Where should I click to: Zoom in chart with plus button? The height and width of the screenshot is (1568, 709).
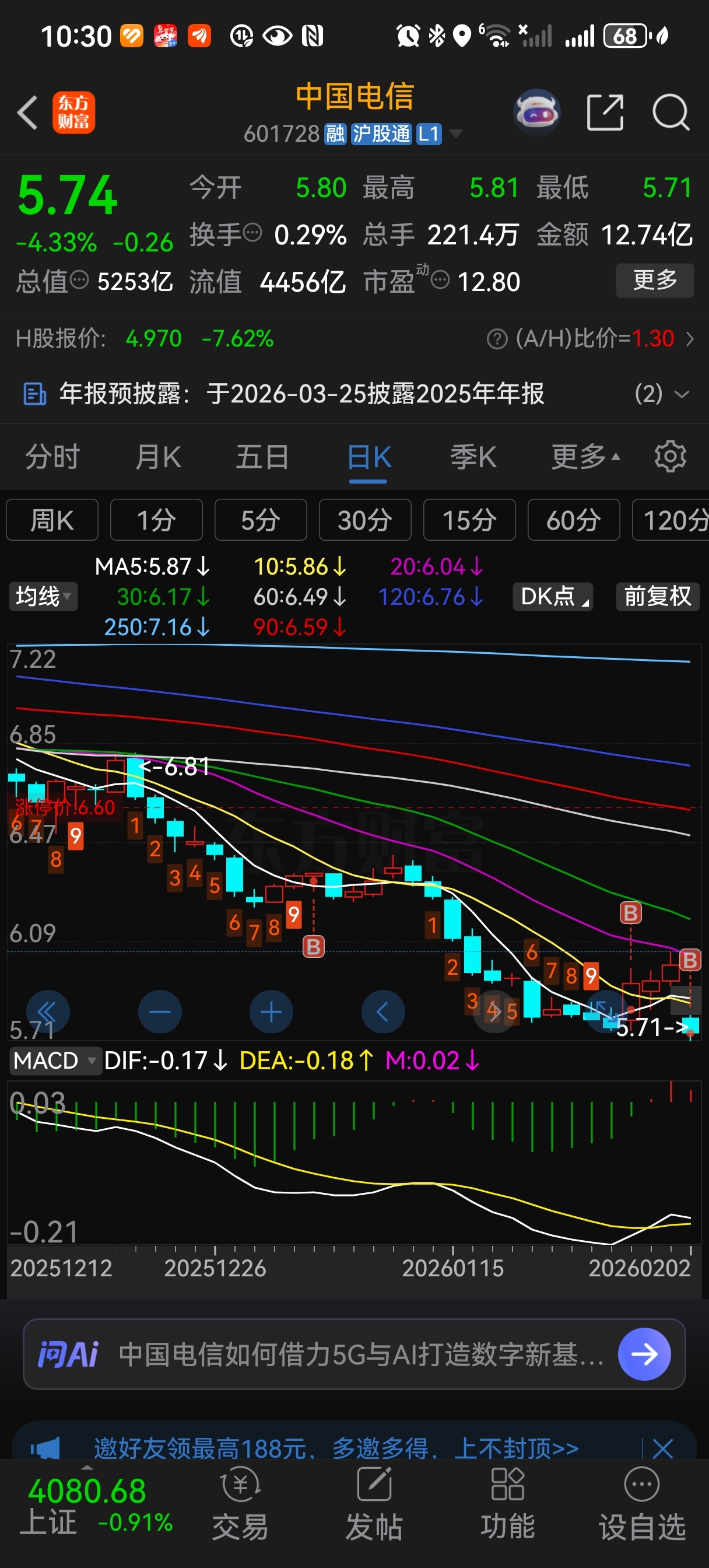point(272,1012)
